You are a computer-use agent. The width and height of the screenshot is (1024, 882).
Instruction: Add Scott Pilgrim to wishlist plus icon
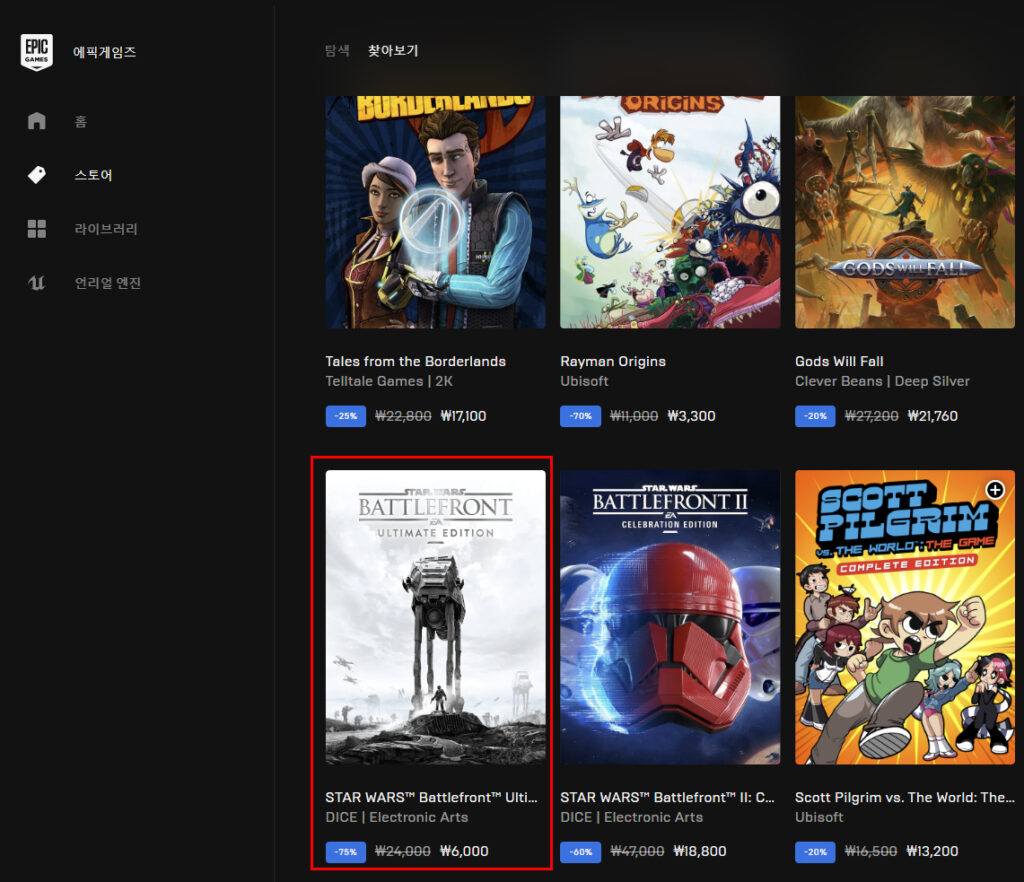995,490
